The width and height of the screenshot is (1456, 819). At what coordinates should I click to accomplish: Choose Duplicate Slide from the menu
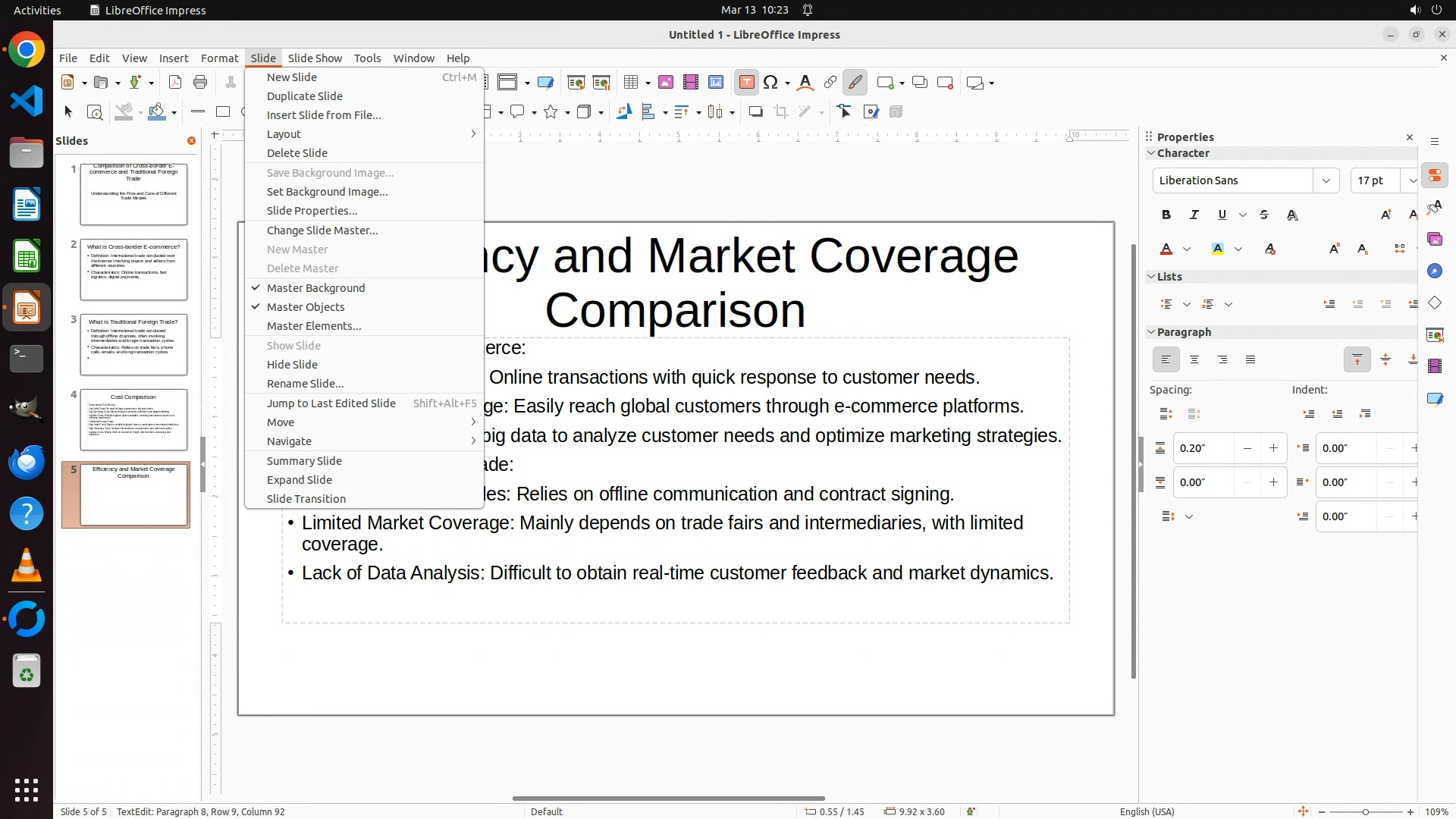[x=305, y=96]
